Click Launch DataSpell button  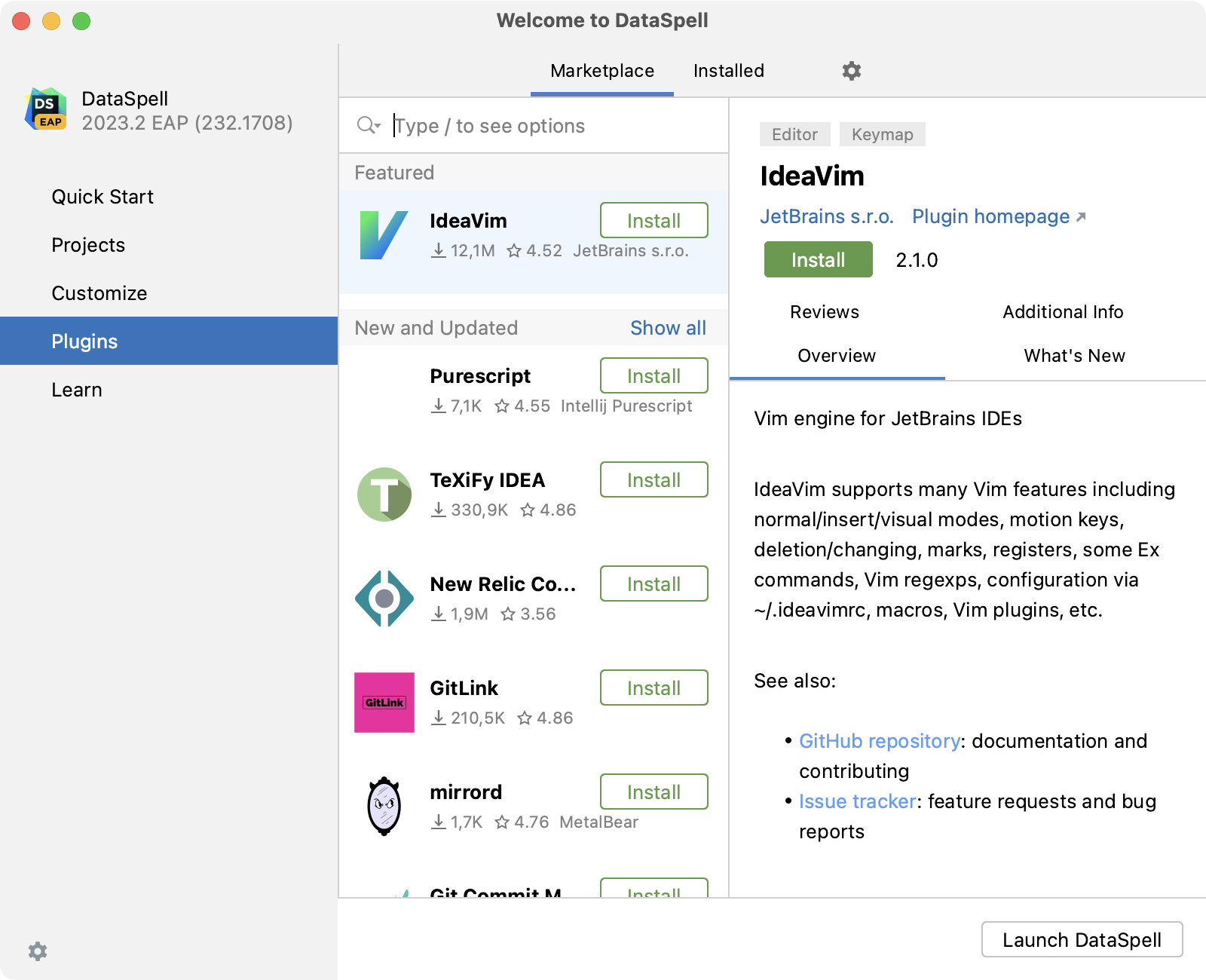[1082, 940]
